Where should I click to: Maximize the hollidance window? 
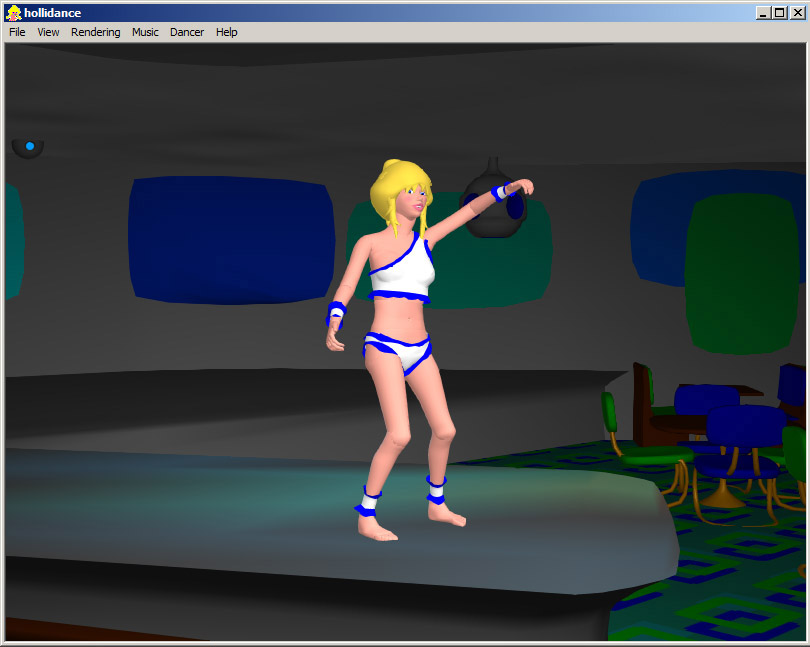779,12
